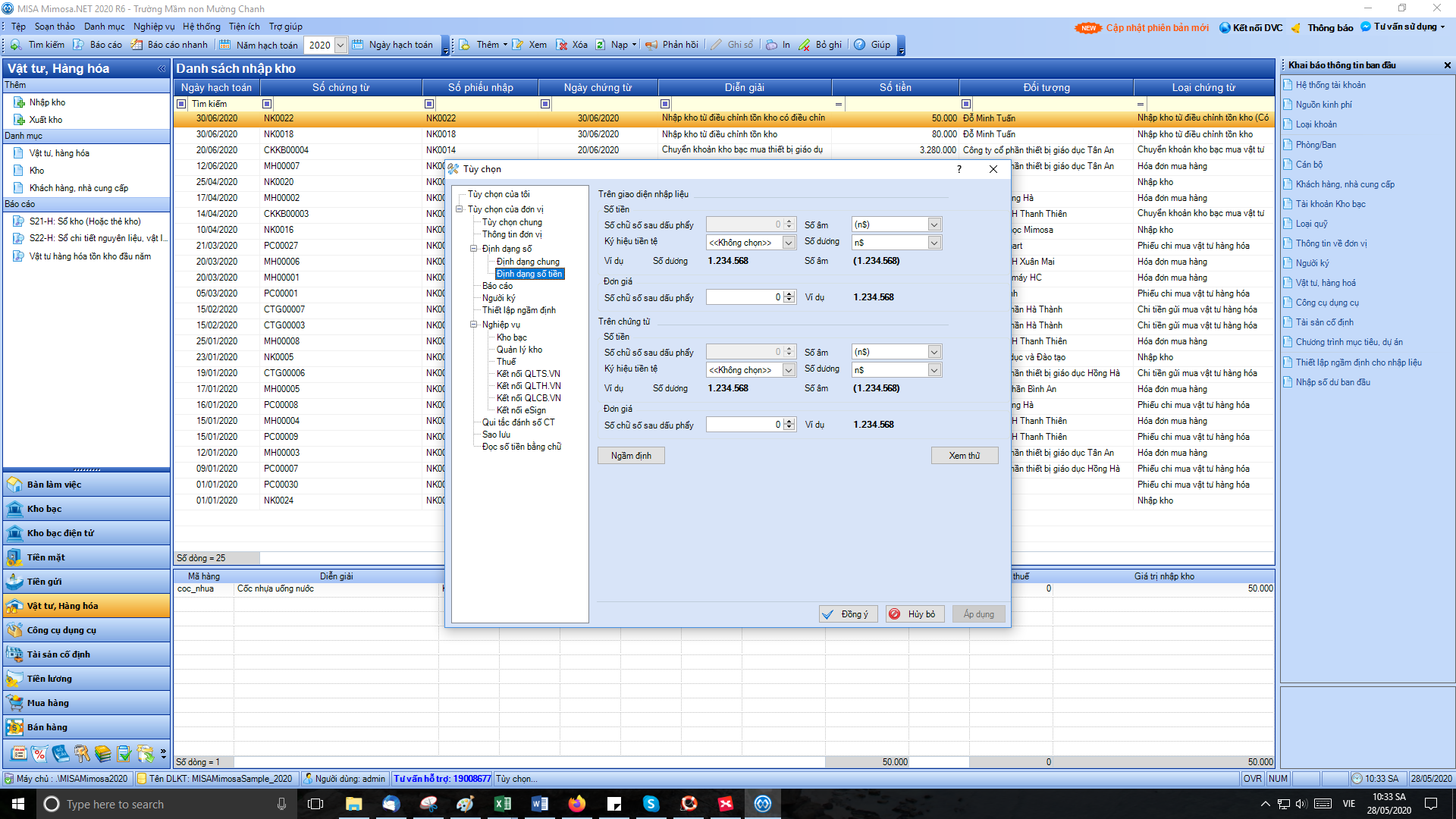Click the Phản hồi toolbar icon

pyautogui.click(x=651, y=45)
